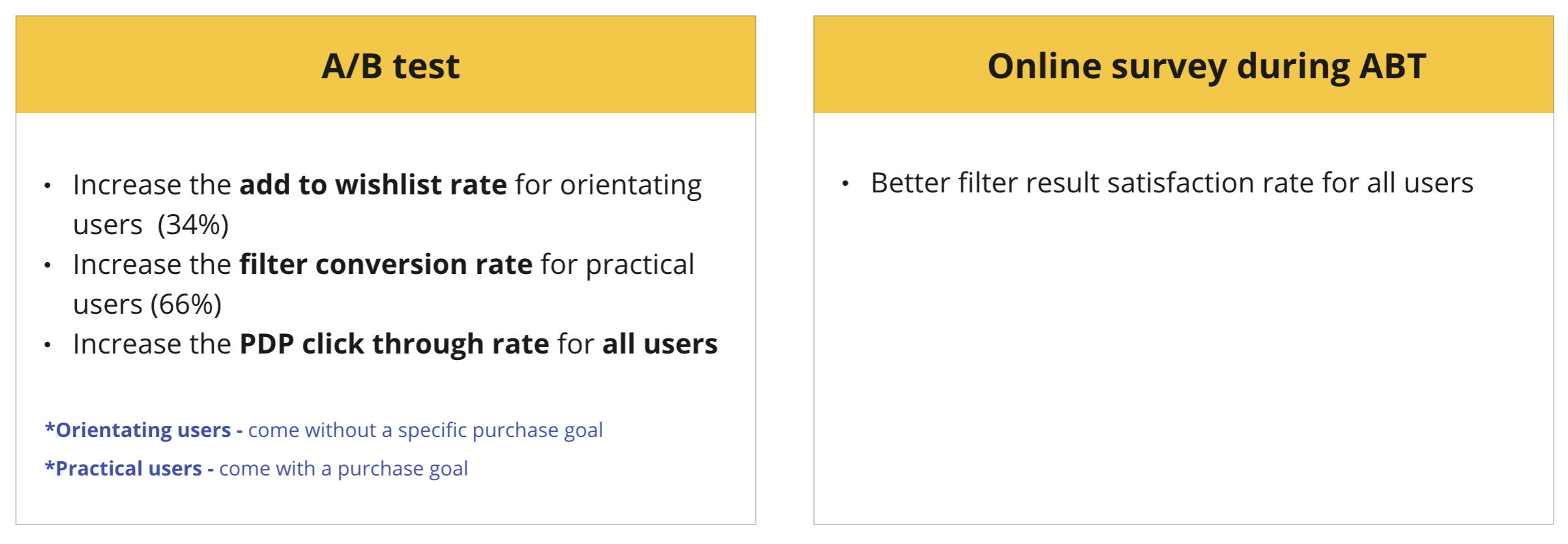1568x544 pixels.
Task: Click bullet point before PDP click line
Action: (x=48, y=345)
